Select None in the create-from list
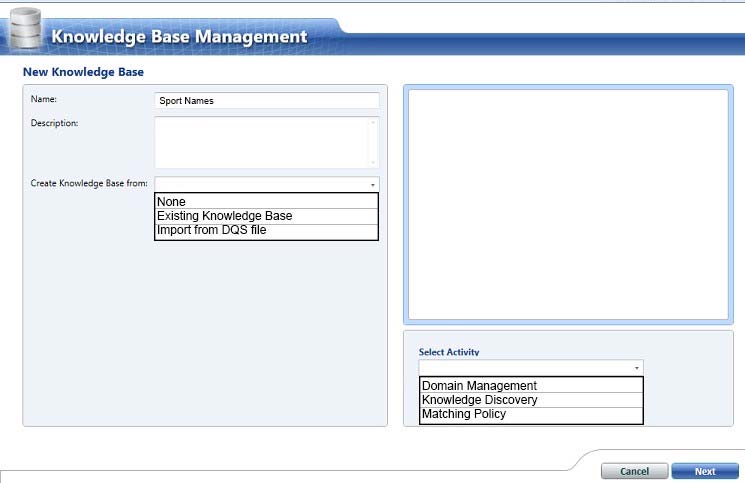 coord(267,201)
